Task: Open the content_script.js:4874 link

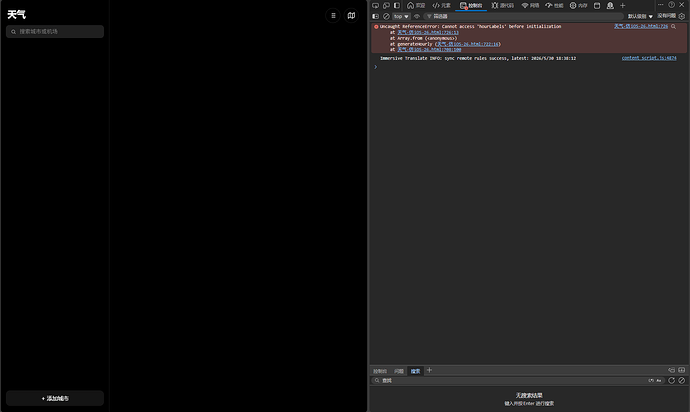Action: coord(649,58)
